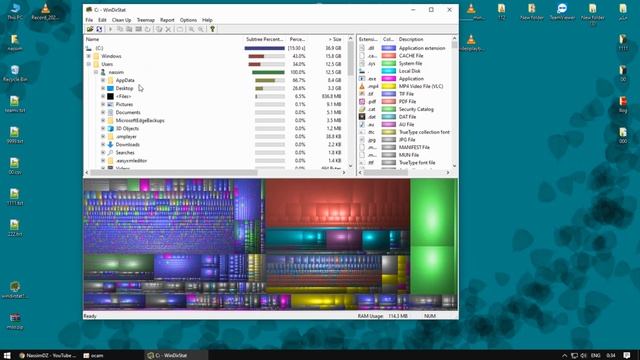Click the color swatch for CACHE File
This screenshot has width=640, height=360.
coord(389,56)
